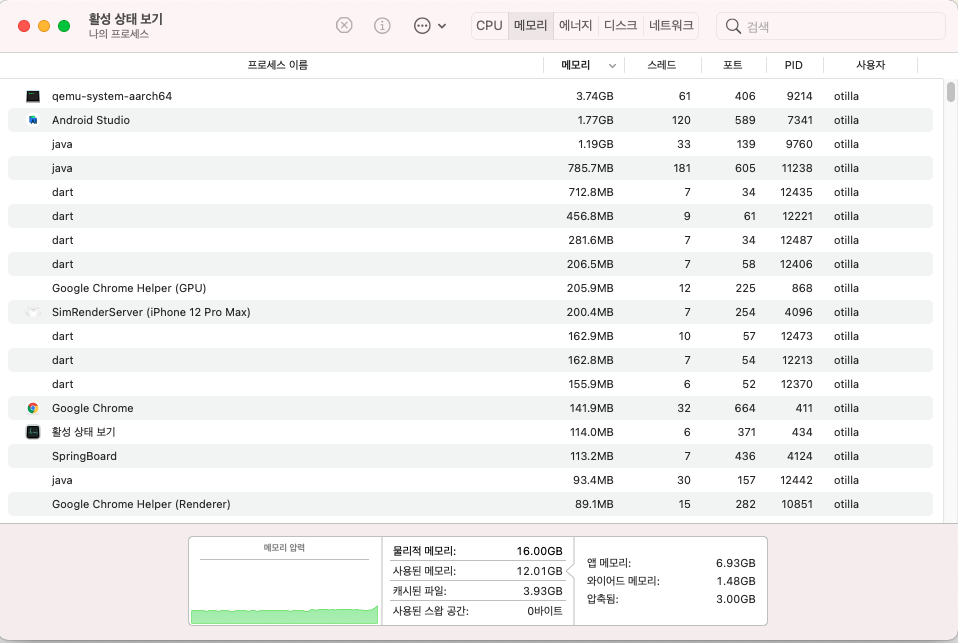Click the PID 7341 cell
This screenshot has height=643, width=958.
(x=799, y=120)
